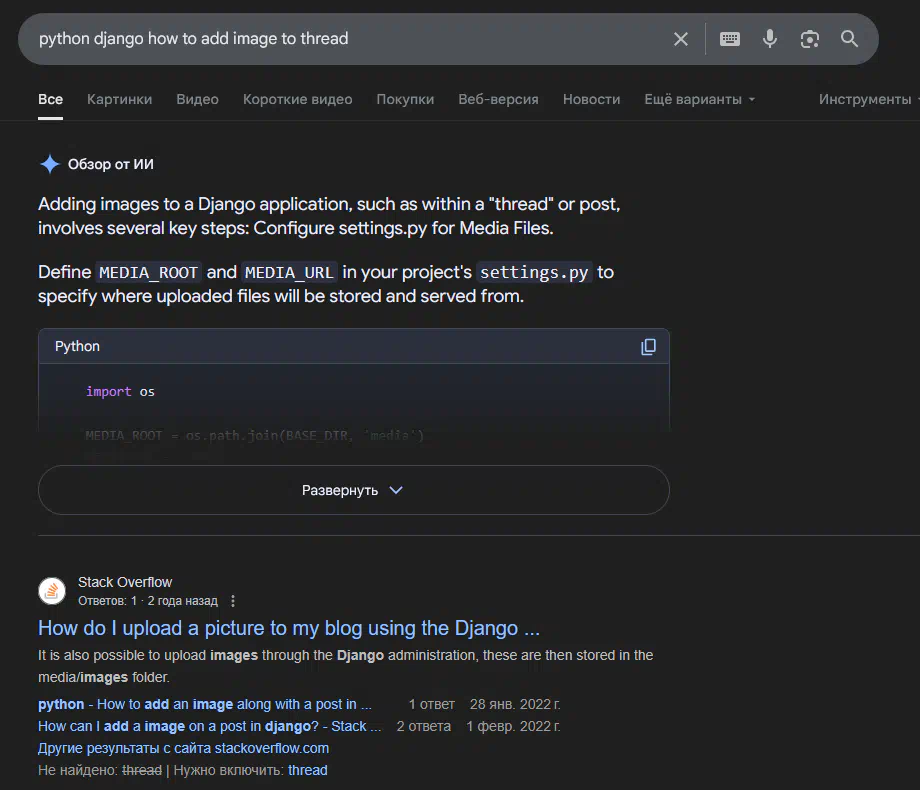
Task: Click the Stack Overflow favicon
Action: [52, 590]
